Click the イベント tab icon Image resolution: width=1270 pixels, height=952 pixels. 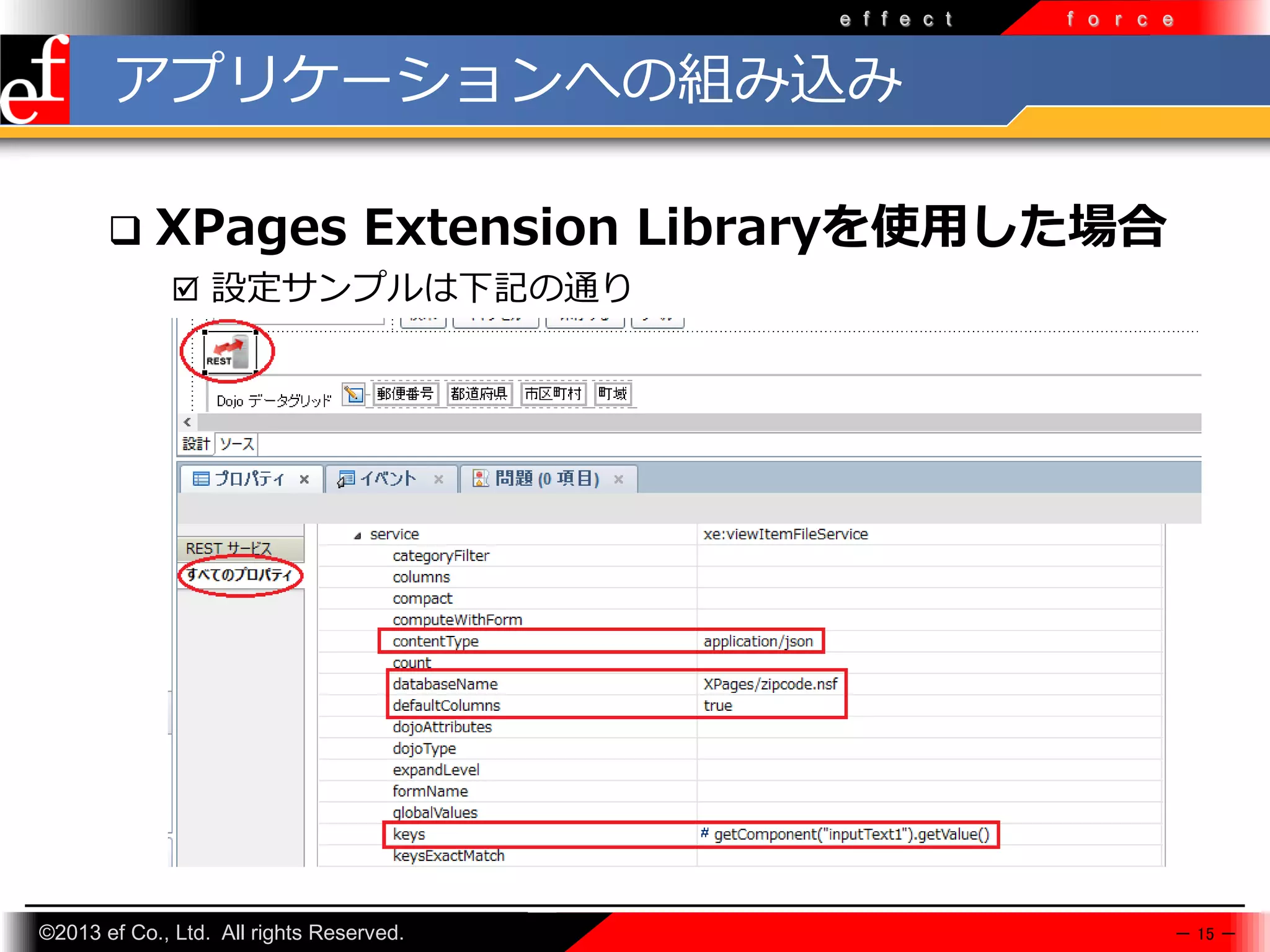346,478
